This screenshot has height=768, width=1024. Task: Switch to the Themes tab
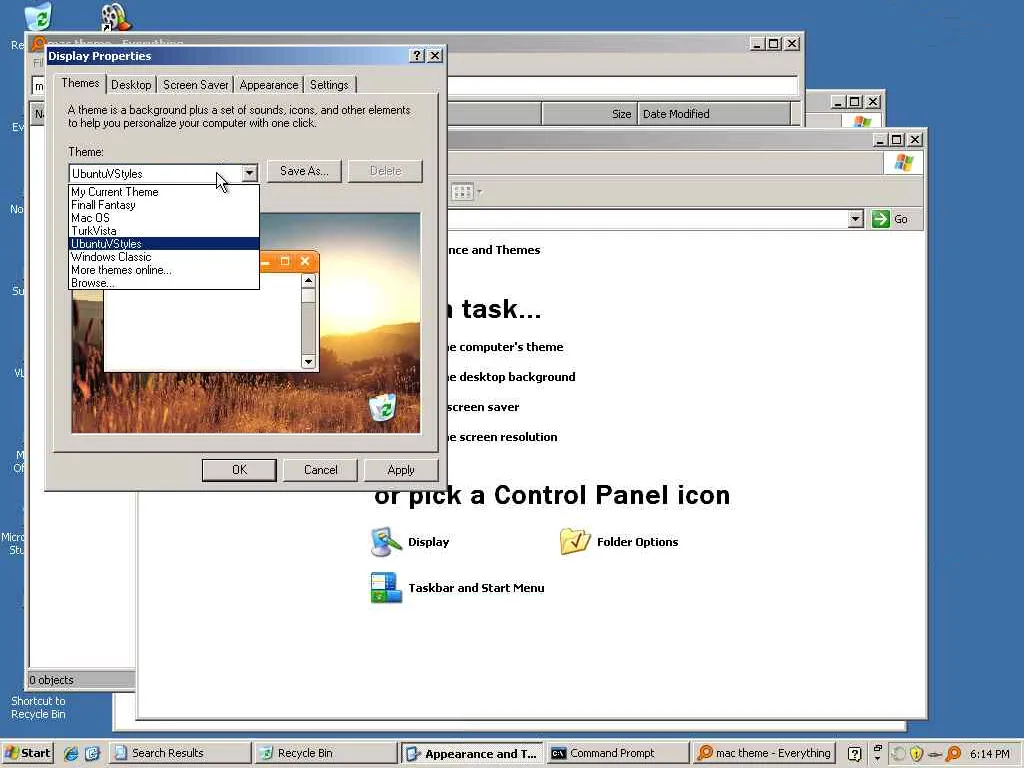[80, 83]
